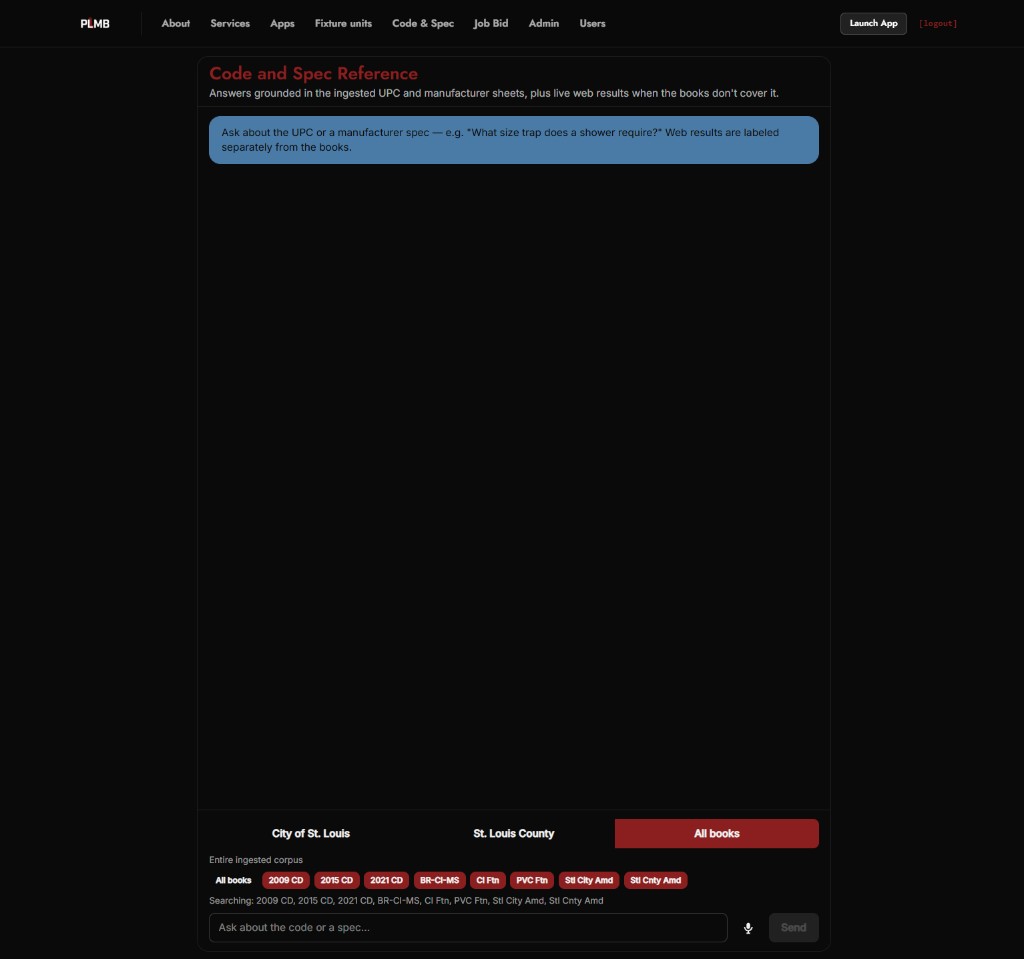1024x959 pixels.
Task: Click the PLMB logo
Action: coord(95,24)
